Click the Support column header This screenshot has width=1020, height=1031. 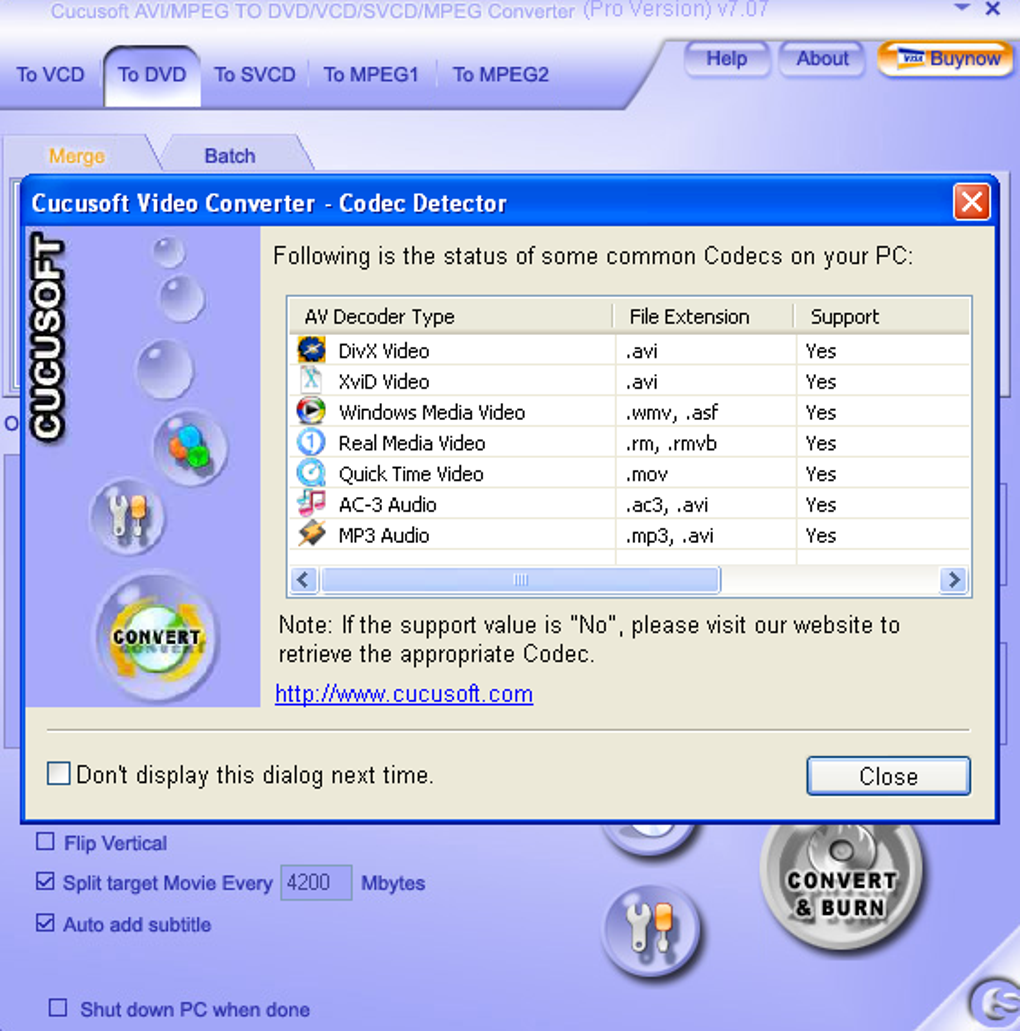(881, 316)
